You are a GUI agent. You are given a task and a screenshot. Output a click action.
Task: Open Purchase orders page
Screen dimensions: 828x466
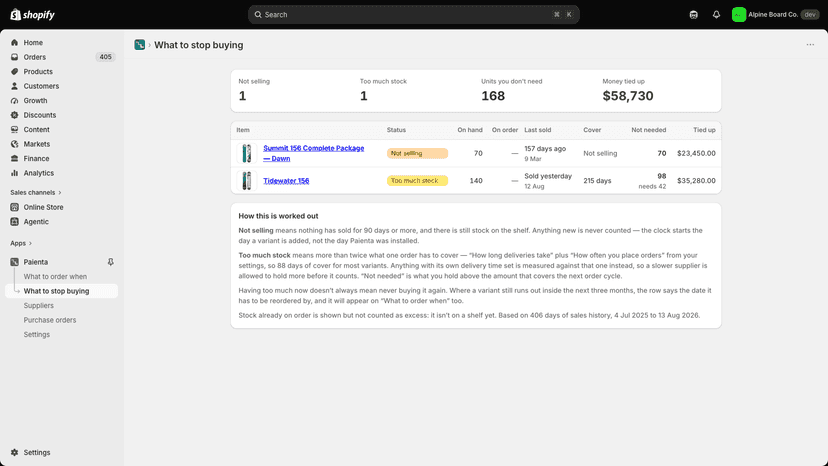tap(50, 320)
